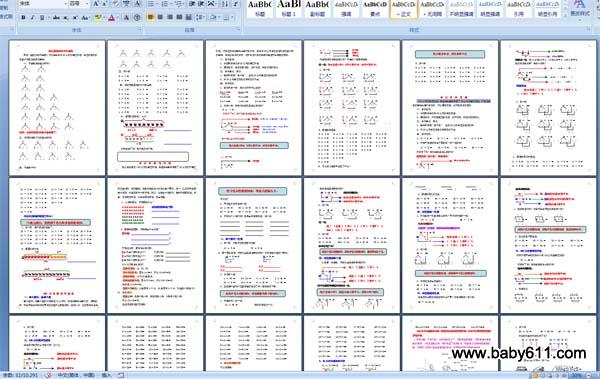Open the line spacing dropdown
Image resolution: width=600 pixels, height=379 pixels.
coord(200,18)
